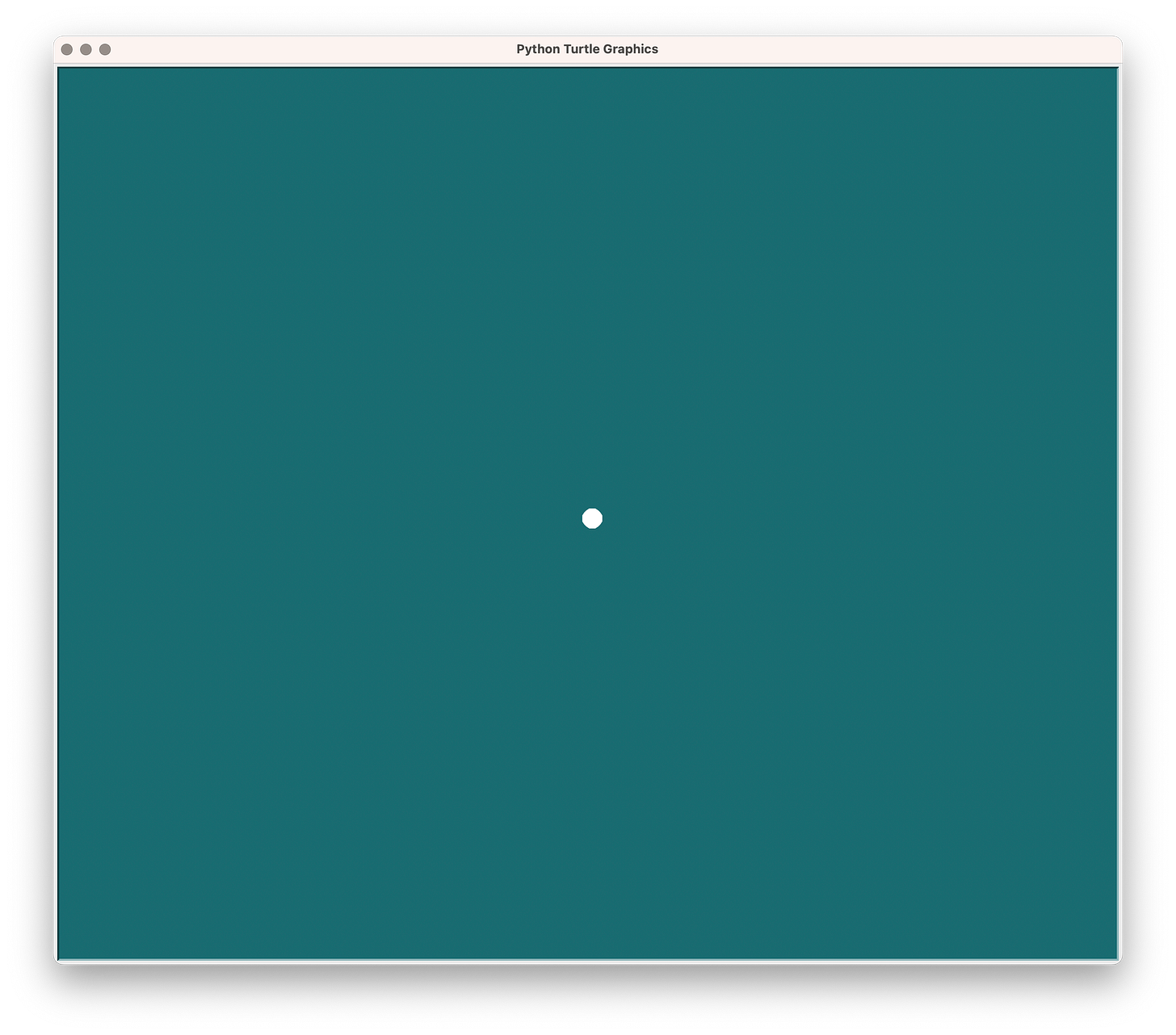Click the turtle cursor on teal background
The width and height of the screenshot is (1176, 1035).
coord(592,517)
